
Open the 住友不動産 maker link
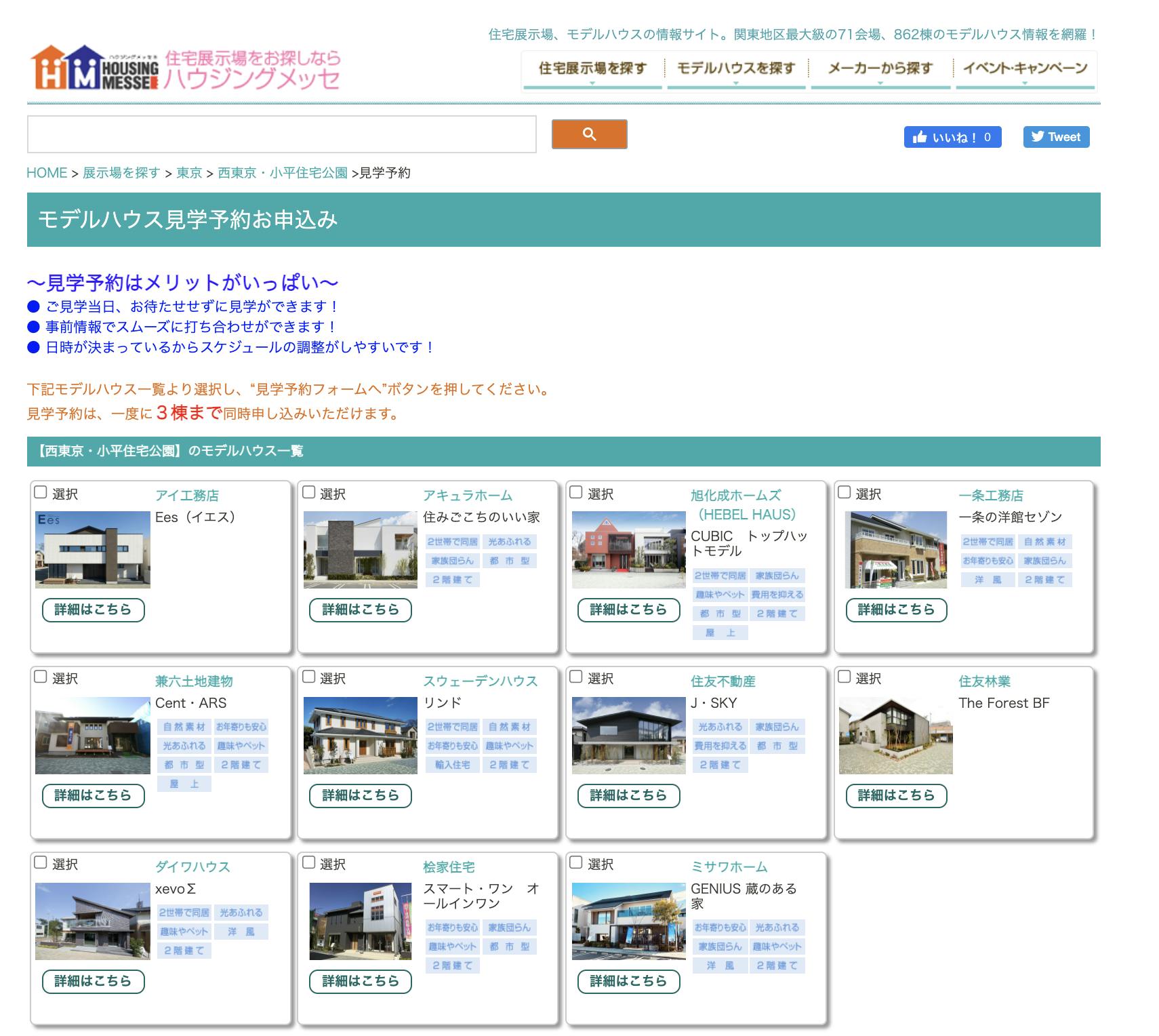[x=723, y=681]
